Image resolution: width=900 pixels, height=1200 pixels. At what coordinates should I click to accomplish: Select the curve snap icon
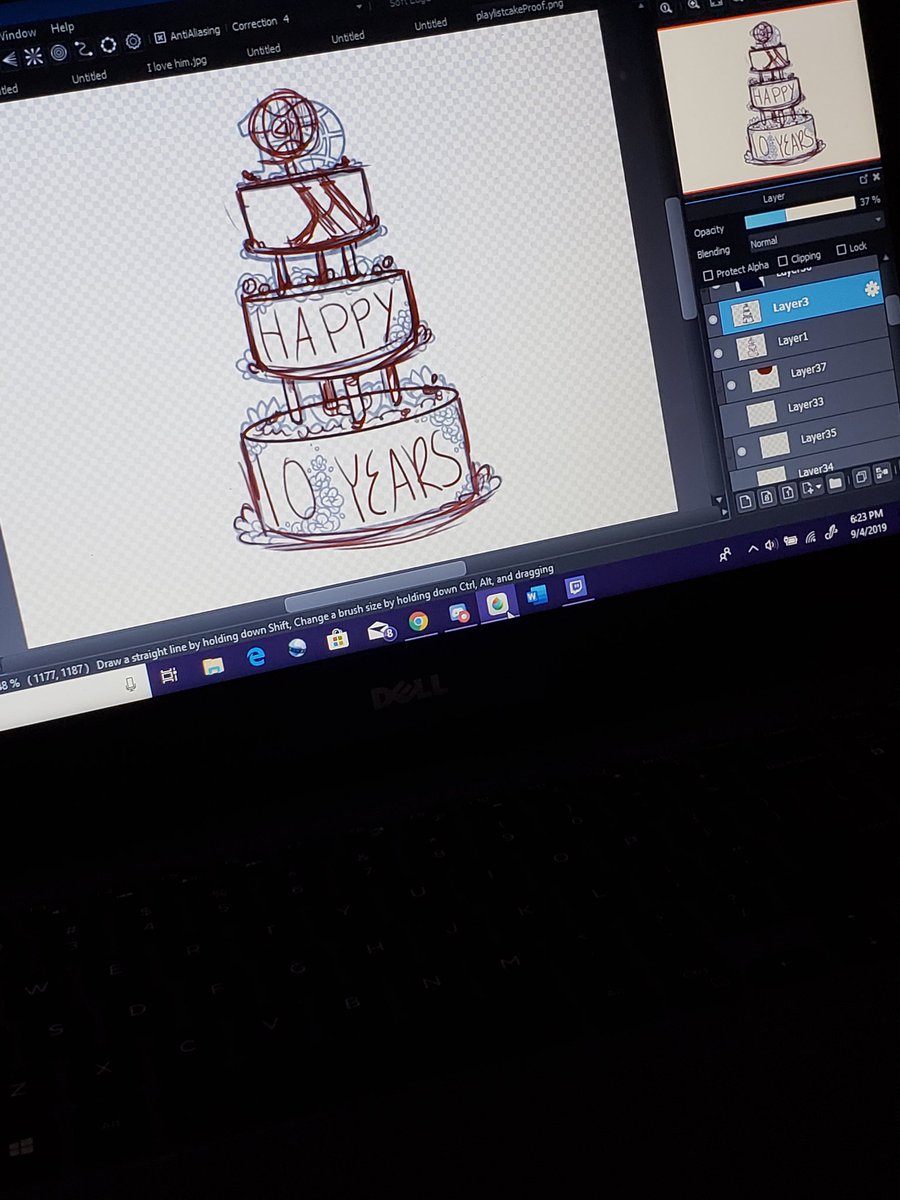pos(84,48)
